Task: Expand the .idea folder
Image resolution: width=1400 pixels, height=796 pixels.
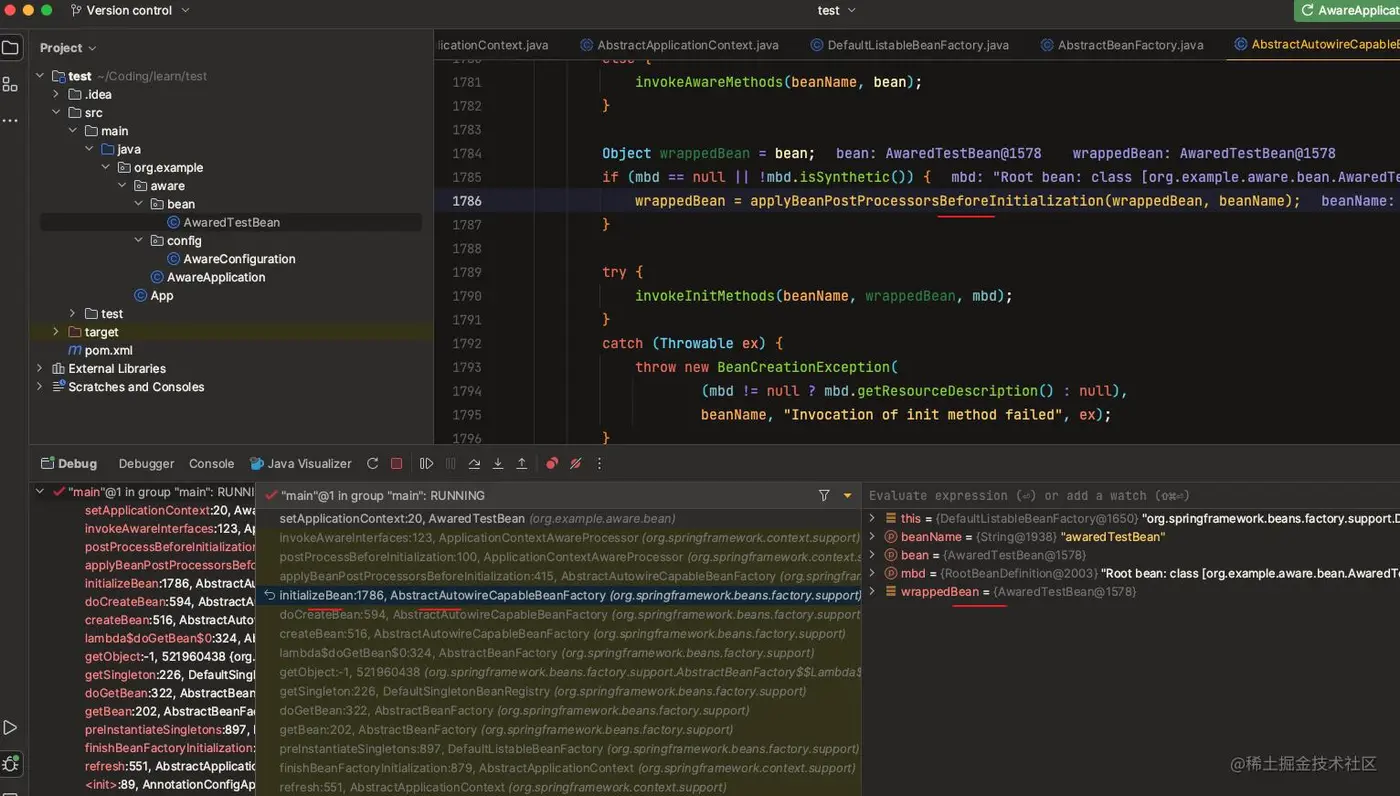Action: tap(56, 94)
